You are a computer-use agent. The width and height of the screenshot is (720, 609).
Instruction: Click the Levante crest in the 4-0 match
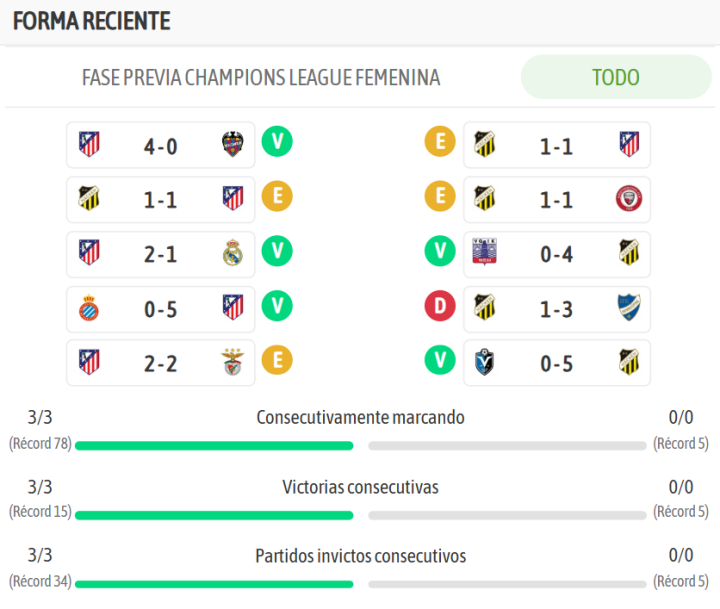(x=233, y=146)
